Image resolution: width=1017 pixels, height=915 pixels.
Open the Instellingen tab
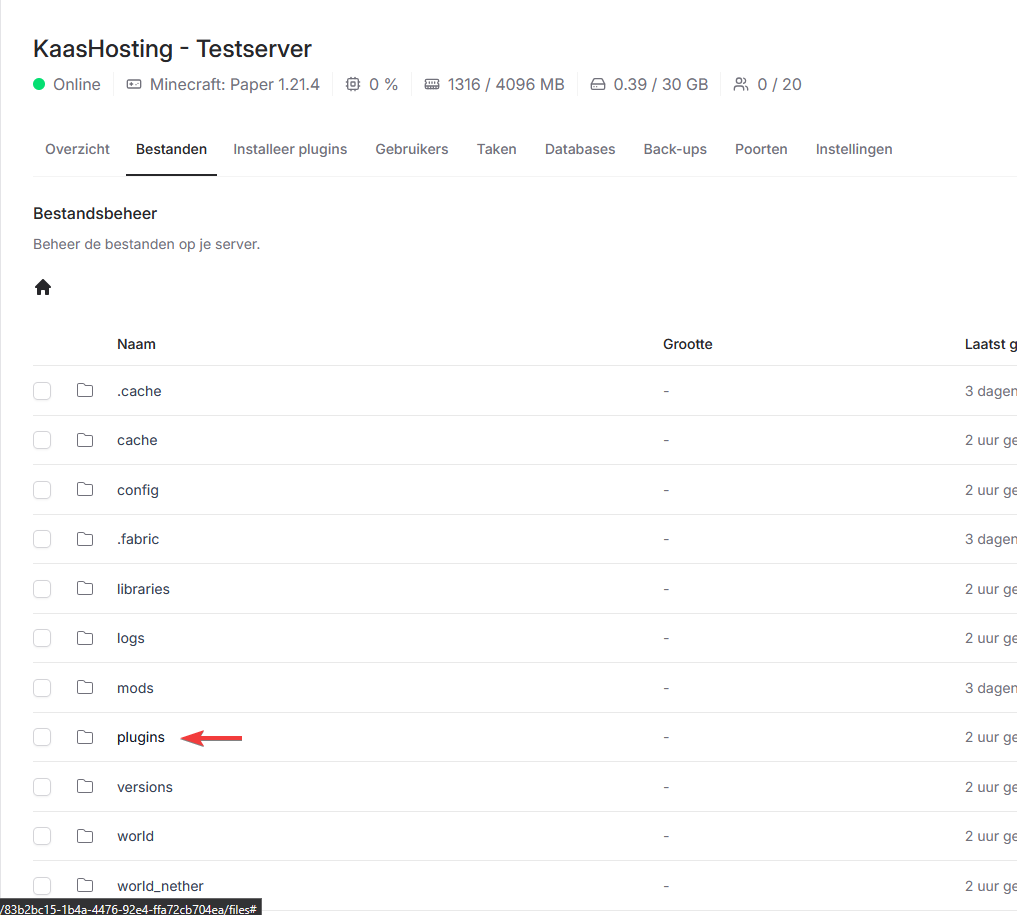tap(854, 149)
